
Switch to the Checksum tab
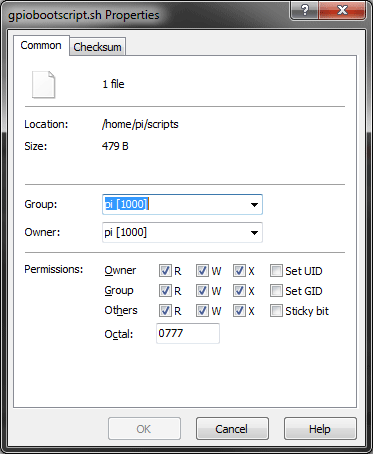(97, 47)
